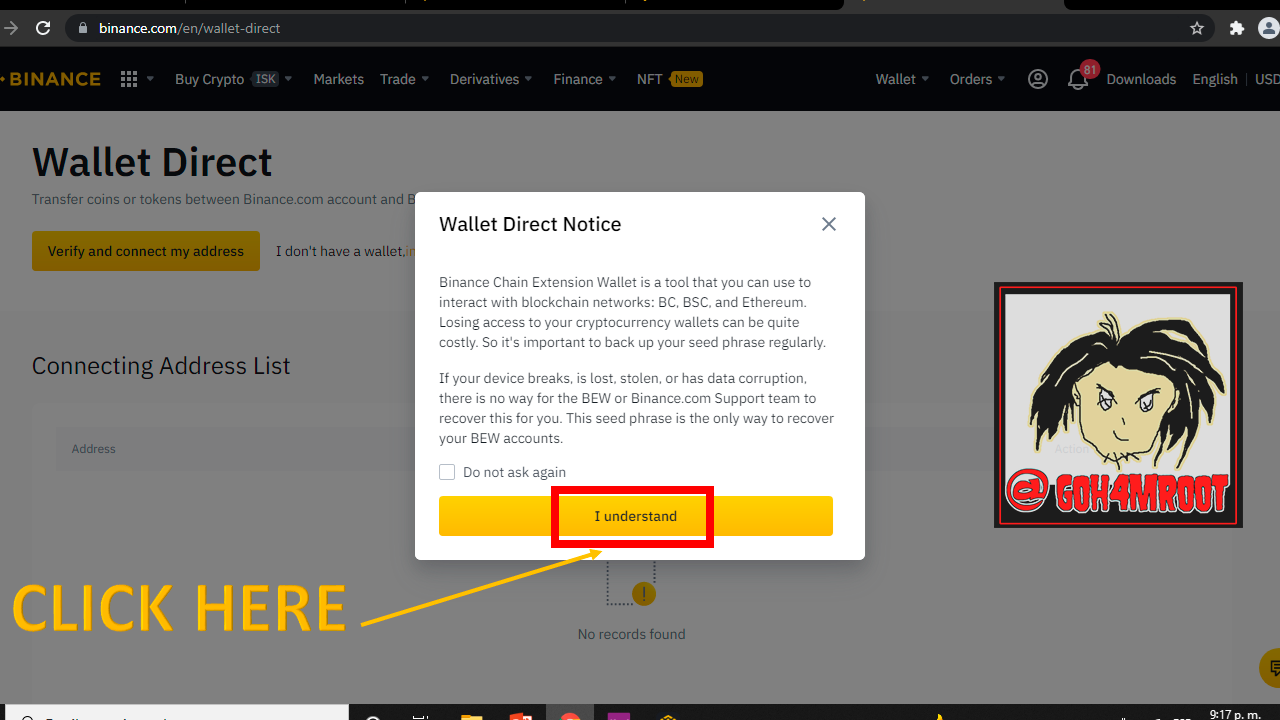Open the NFT section marked New

pyautogui.click(x=670, y=79)
